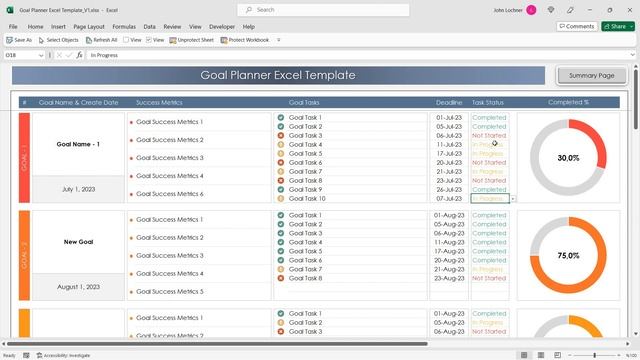This screenshot has width=640, height=360.
Task: Select the New Goal name cell
Action: coord(78,242)
